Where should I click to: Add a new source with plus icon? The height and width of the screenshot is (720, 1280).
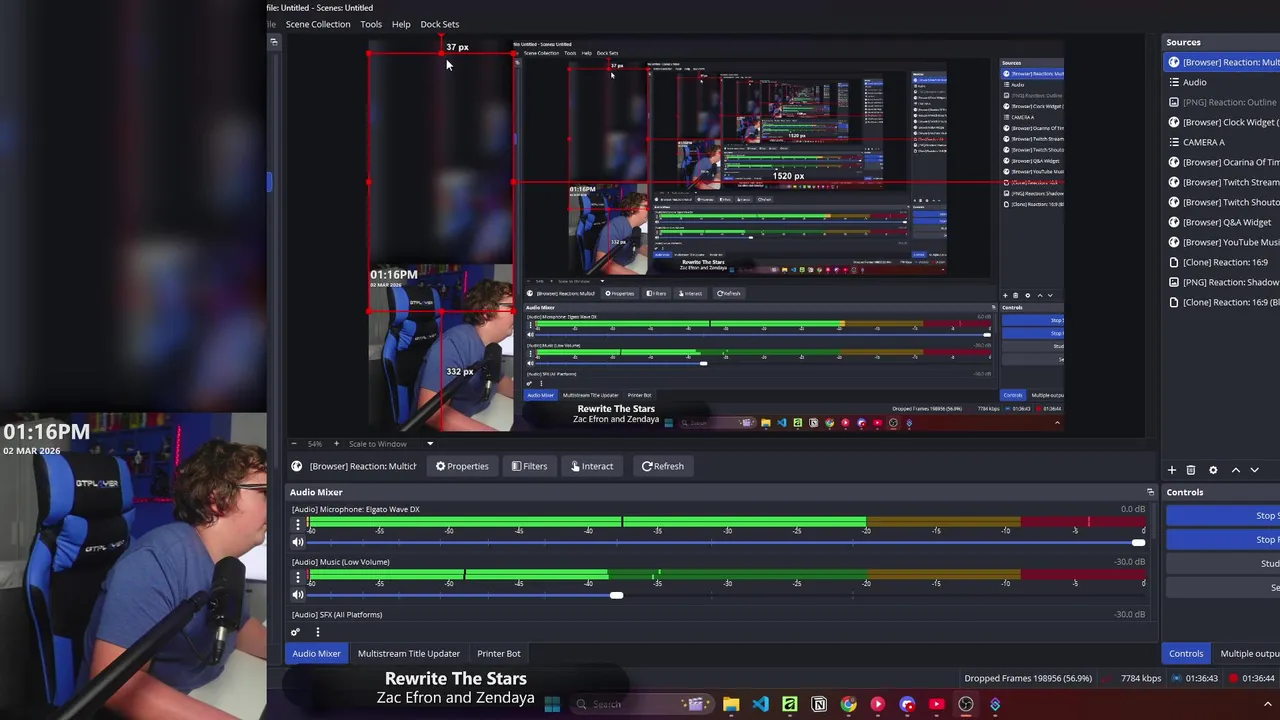[1172, 470]
